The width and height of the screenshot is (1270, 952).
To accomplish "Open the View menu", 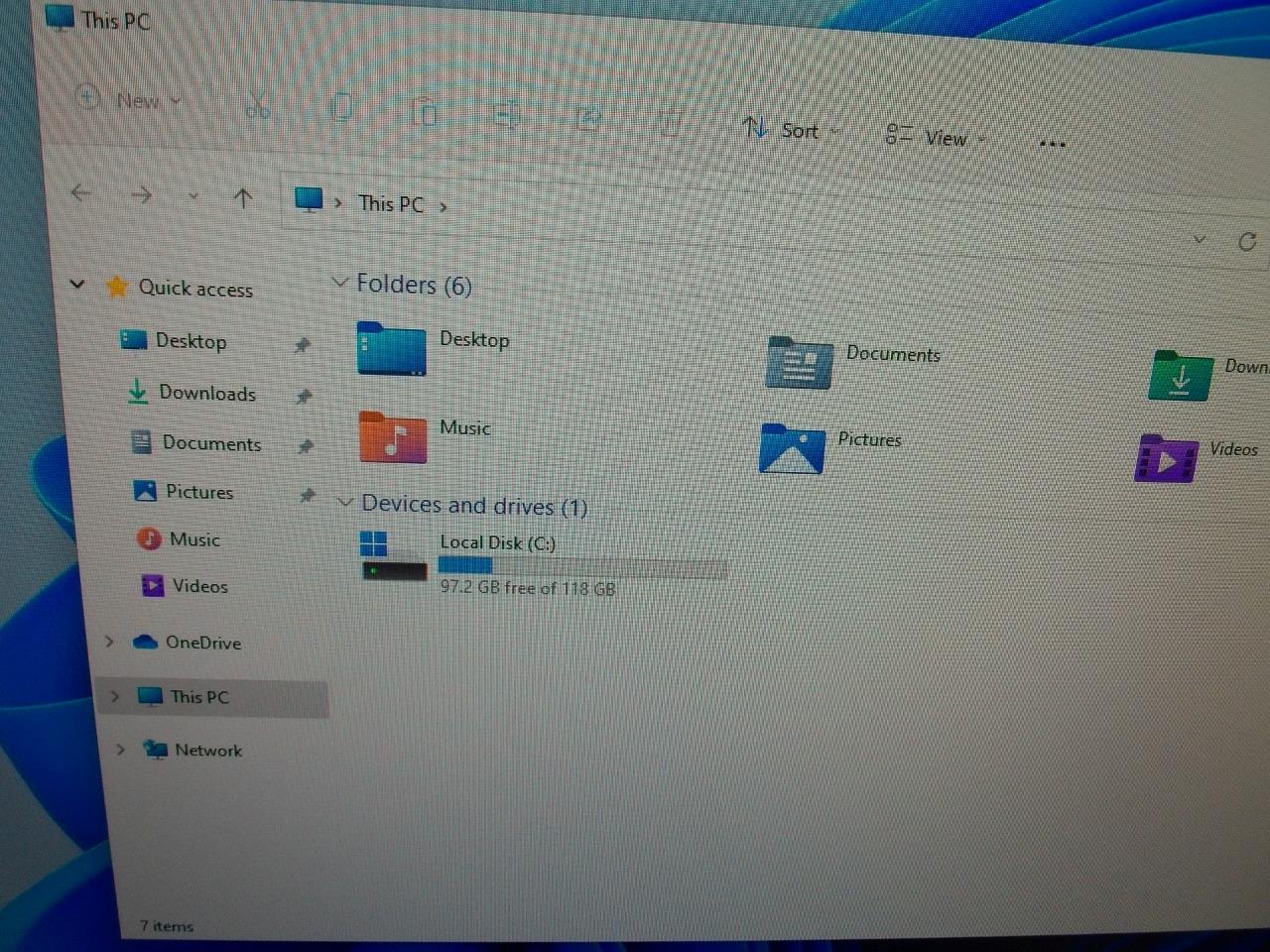I will (934, 137).
